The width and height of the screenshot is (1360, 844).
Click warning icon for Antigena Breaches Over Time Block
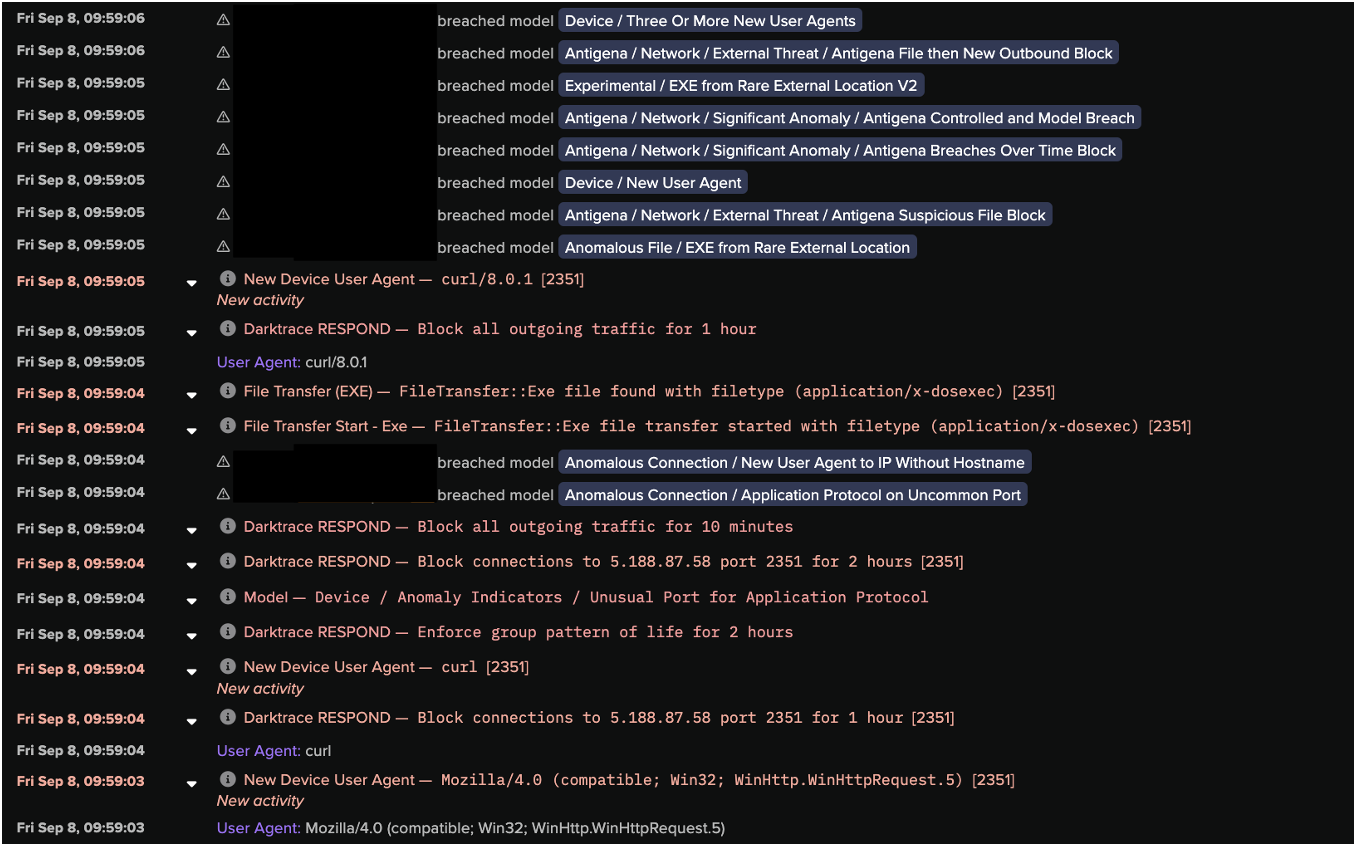click(x=223, y=149)
